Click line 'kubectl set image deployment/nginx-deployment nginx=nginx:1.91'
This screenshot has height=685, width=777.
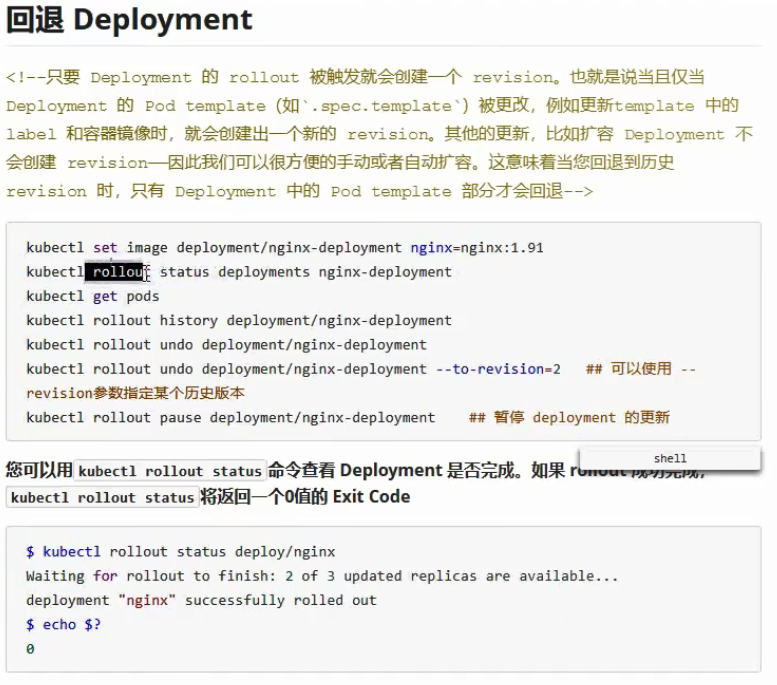285,247
